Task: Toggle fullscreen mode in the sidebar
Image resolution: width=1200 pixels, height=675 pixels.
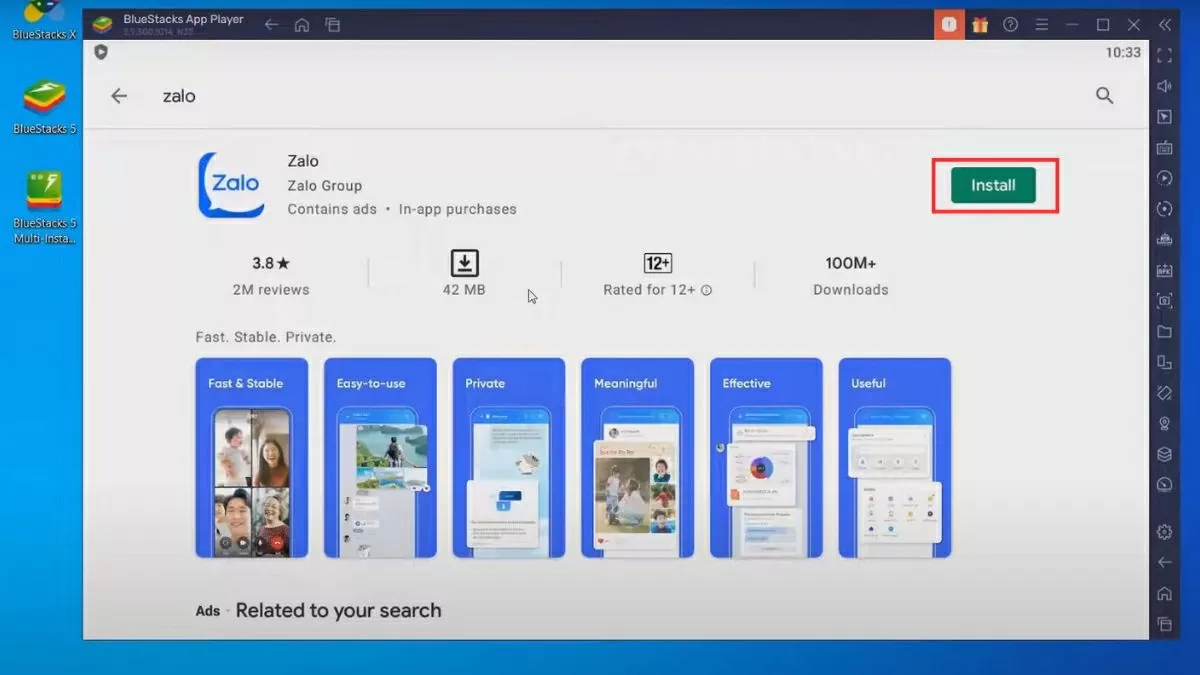Action: (x=1164, y=56)
